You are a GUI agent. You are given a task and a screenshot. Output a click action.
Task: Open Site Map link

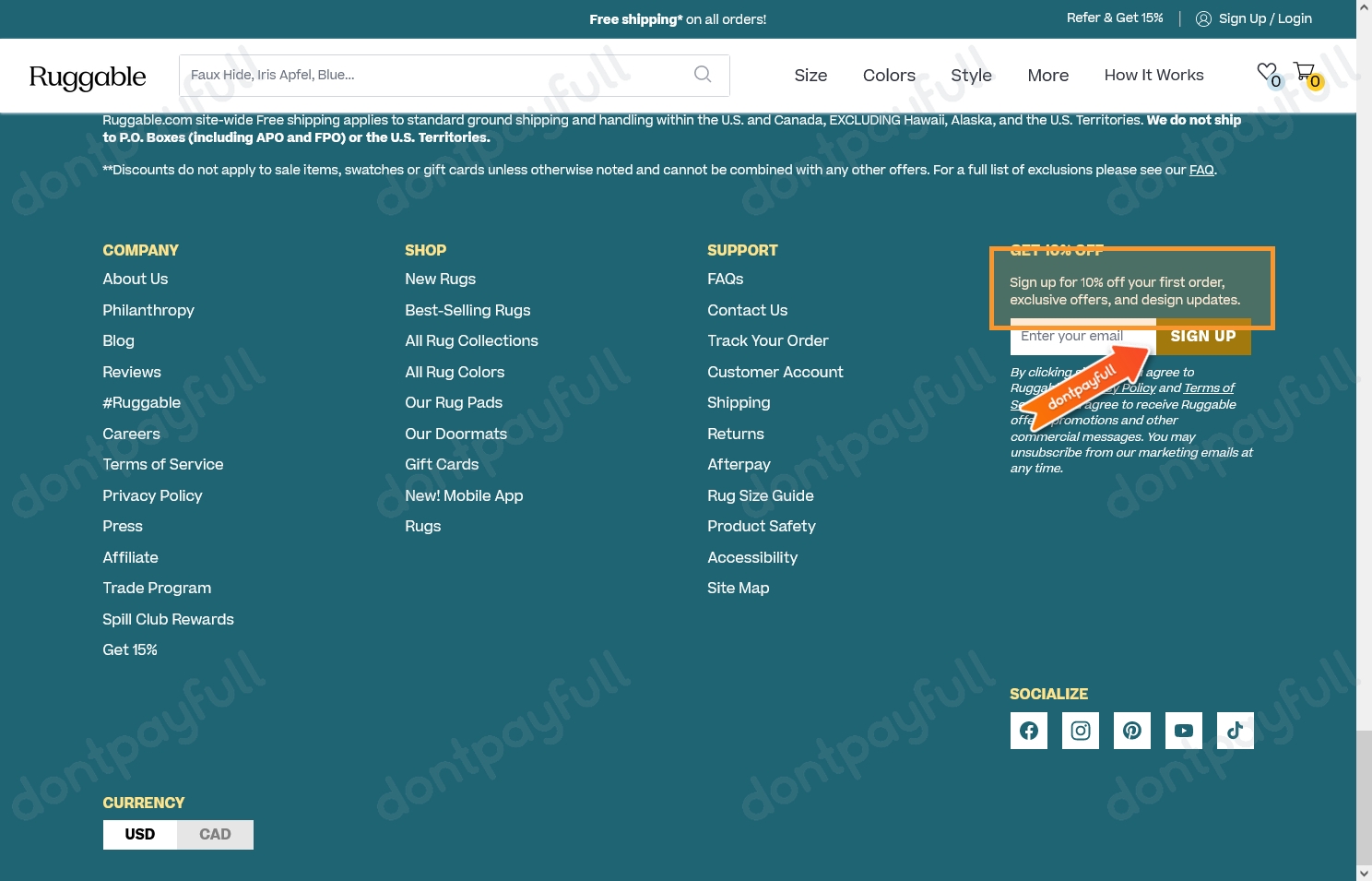click(739, 588)
